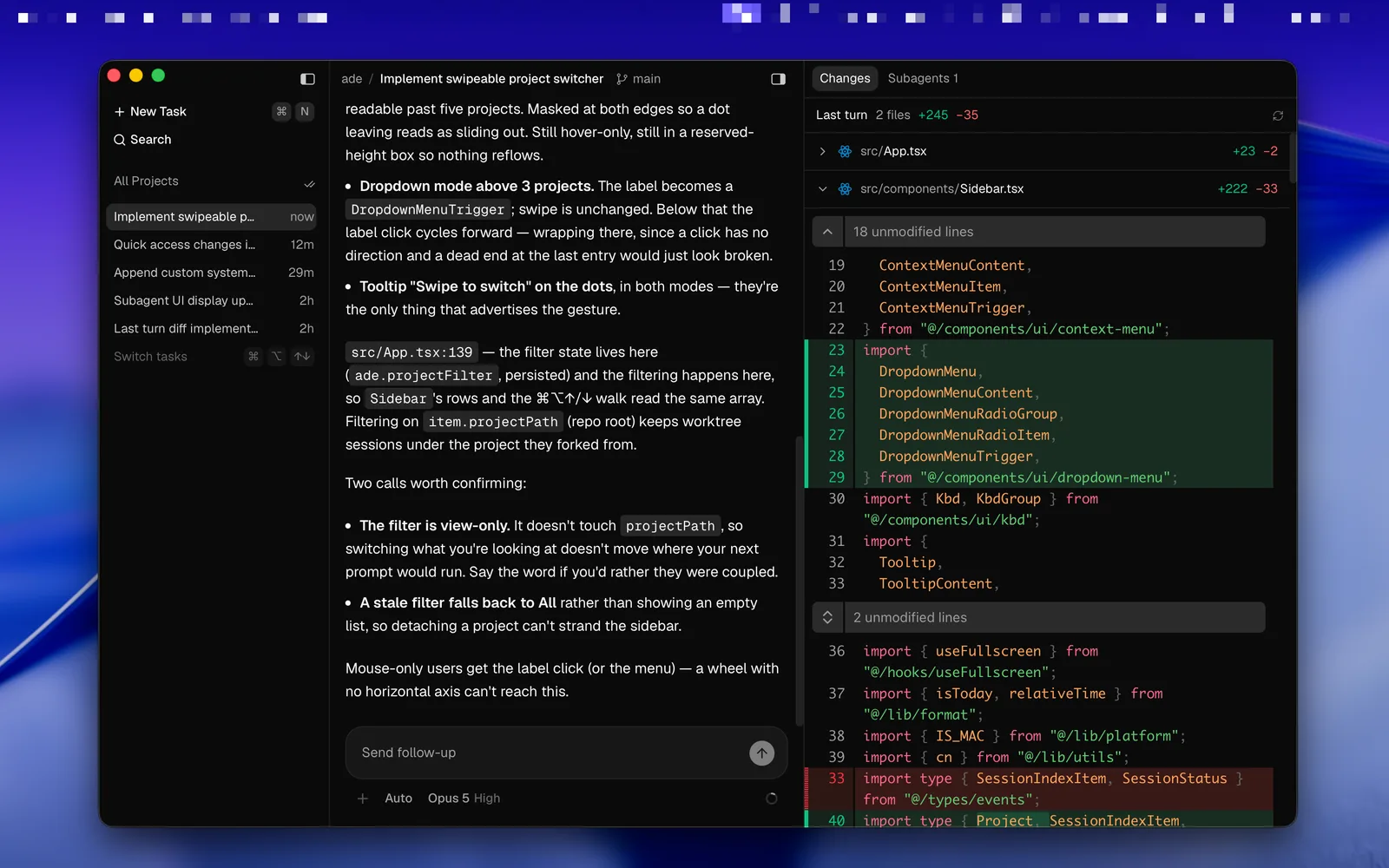
Task: Send the follow-up with arrow button
Action: [761, 753]
